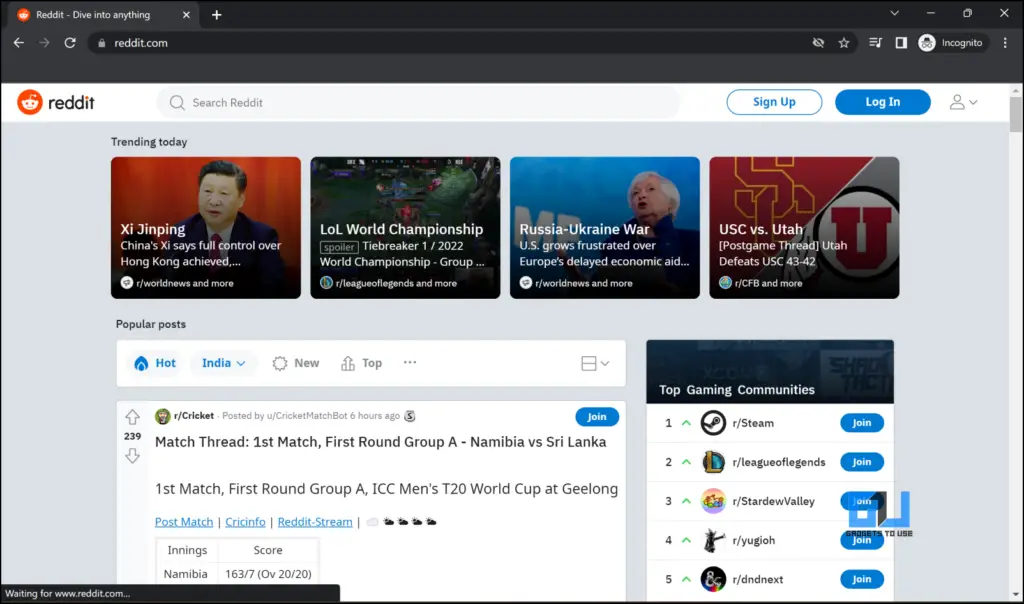Click the Search Reddit input field
This screenshot has width=1024, height=604.
[x=400, y=102]
